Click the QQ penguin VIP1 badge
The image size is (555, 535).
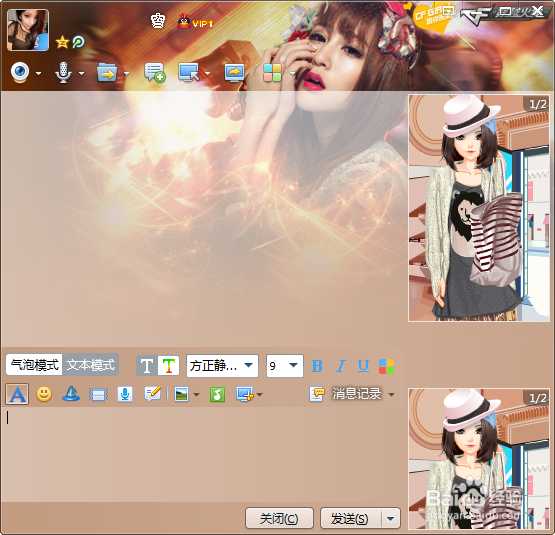tap(195, 22)
